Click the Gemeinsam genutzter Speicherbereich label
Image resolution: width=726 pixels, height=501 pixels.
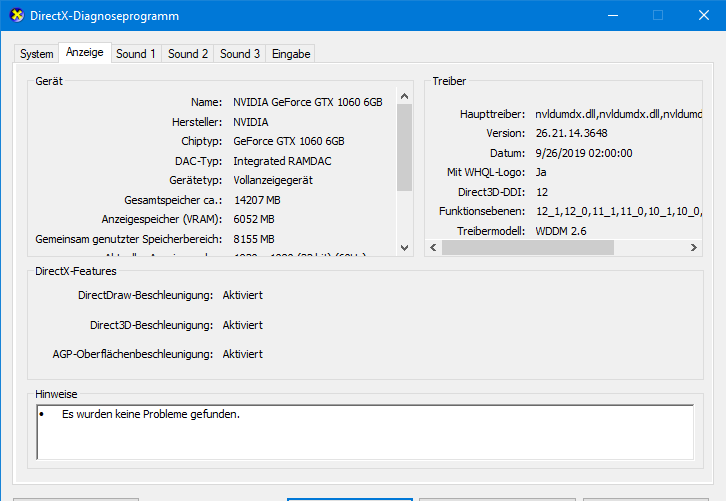click(x=129, y=239)
